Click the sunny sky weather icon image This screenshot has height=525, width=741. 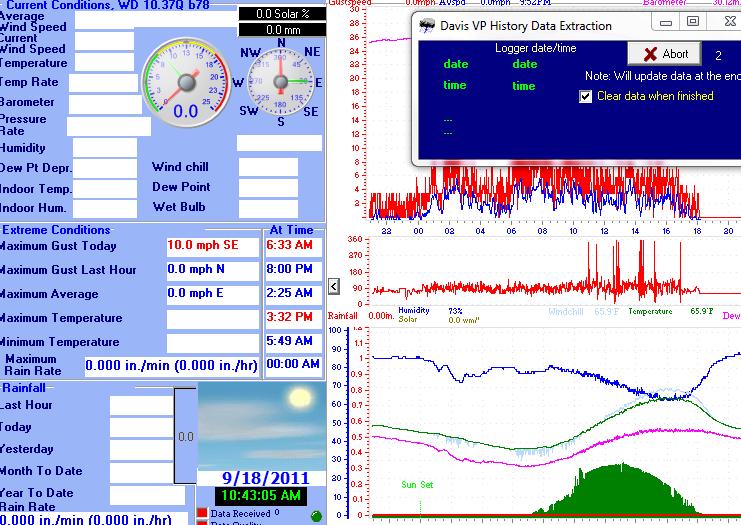[x=261, y=426]
